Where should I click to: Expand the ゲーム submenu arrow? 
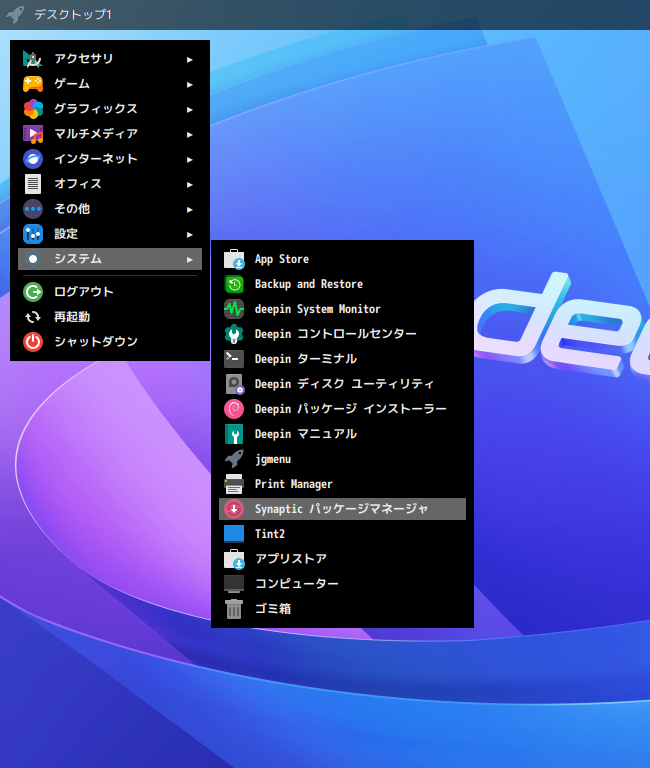(x=190, y=84)
